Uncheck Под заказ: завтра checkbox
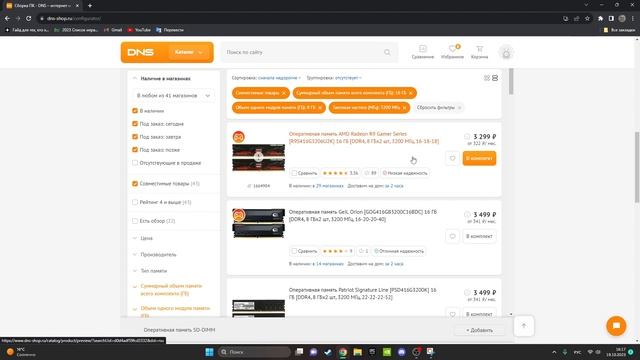This screenshot has width=640, height=360. (135, 137)
